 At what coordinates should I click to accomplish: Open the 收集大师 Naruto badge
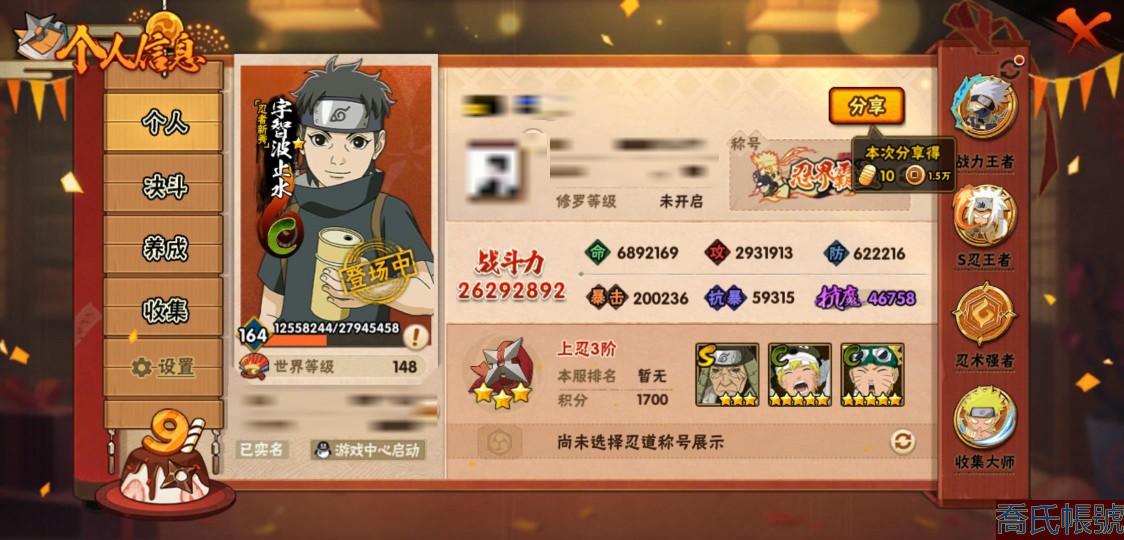click(984, 417)
